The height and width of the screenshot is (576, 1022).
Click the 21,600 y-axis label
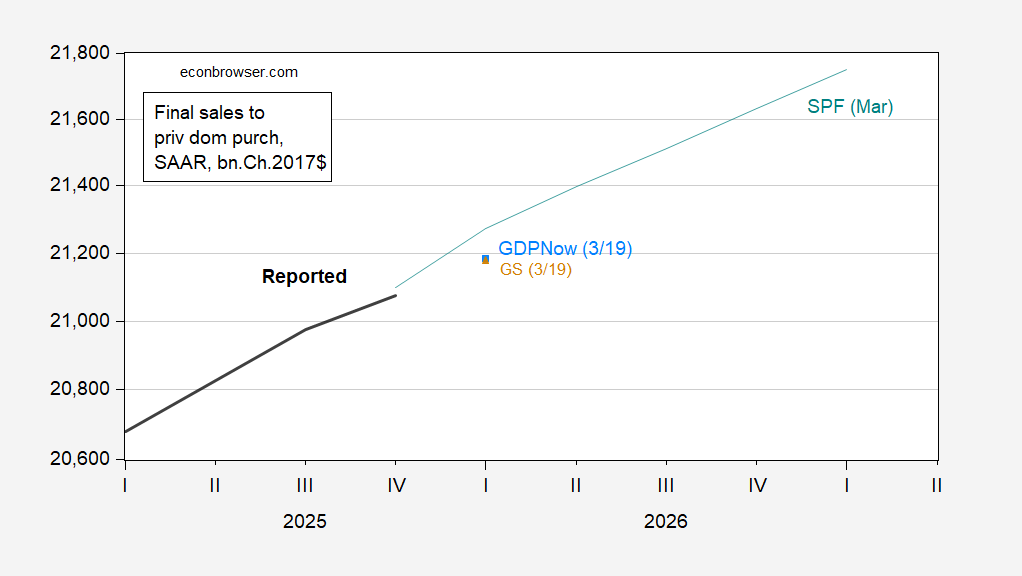(78, 119)
